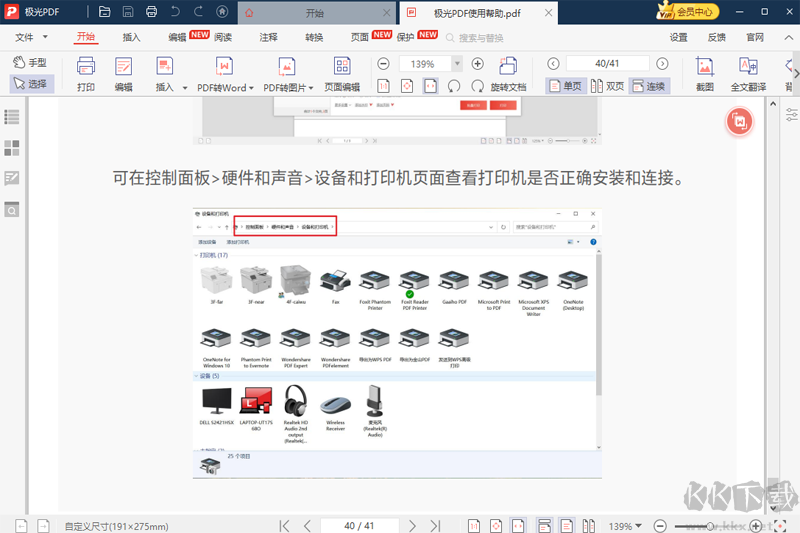Toggle continuous mode icon in status bar
Image resolution: width=800 pixels, height=533 pixels.
click(544, 526)
